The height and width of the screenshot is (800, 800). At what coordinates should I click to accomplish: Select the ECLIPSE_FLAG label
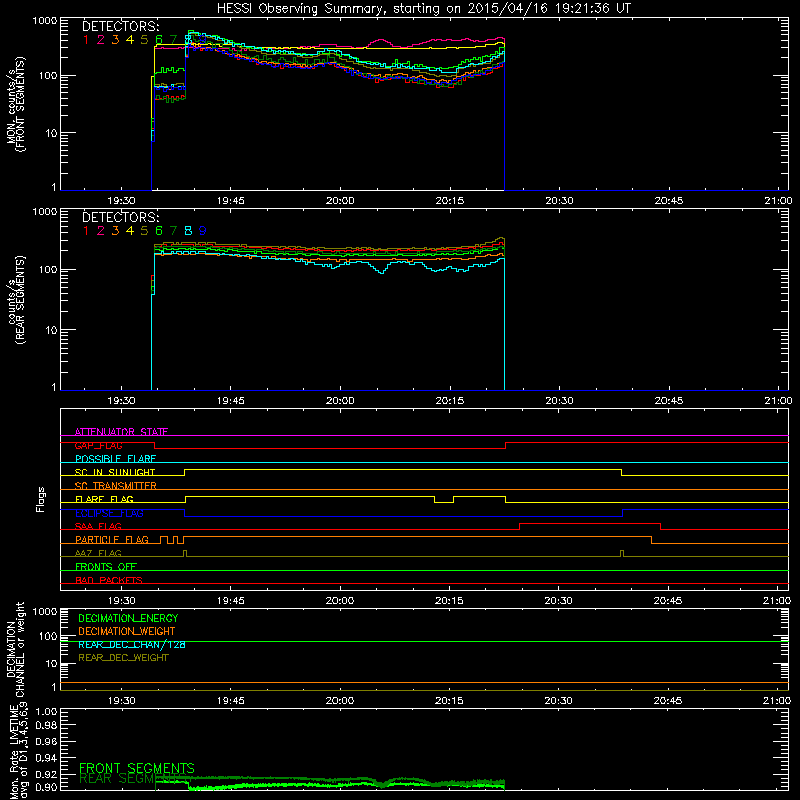click(109, 513)
